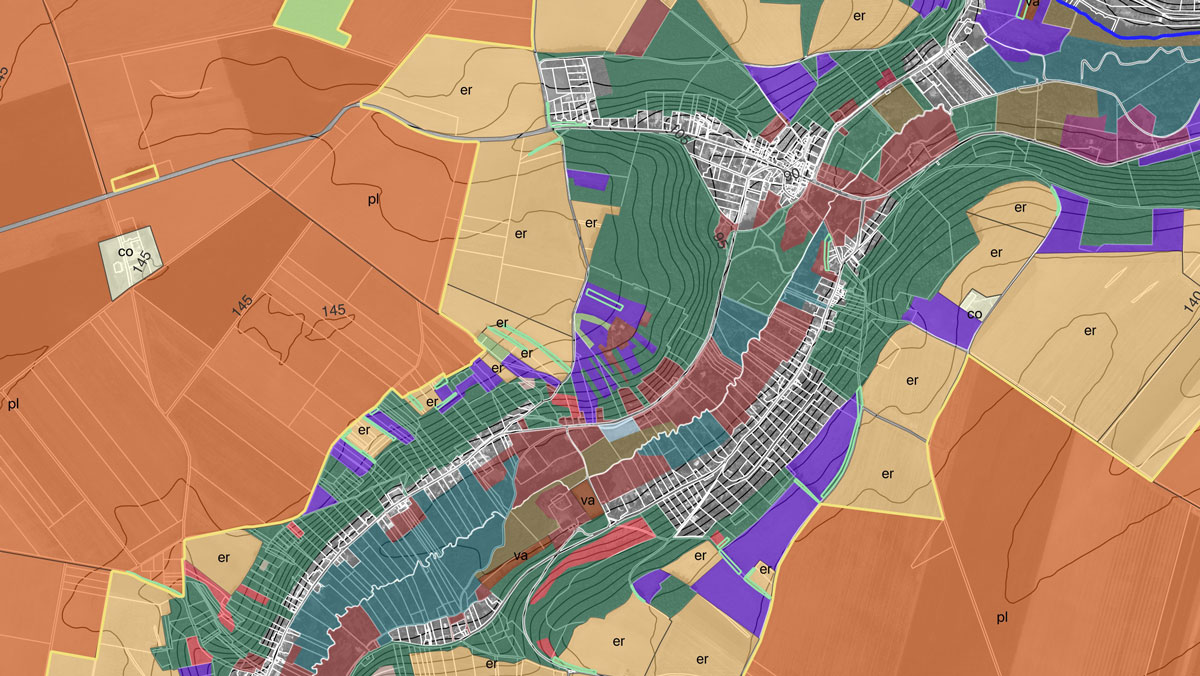Select the 'pl' label in the upper orange field

pyautogui.click(x=374, y=199)
